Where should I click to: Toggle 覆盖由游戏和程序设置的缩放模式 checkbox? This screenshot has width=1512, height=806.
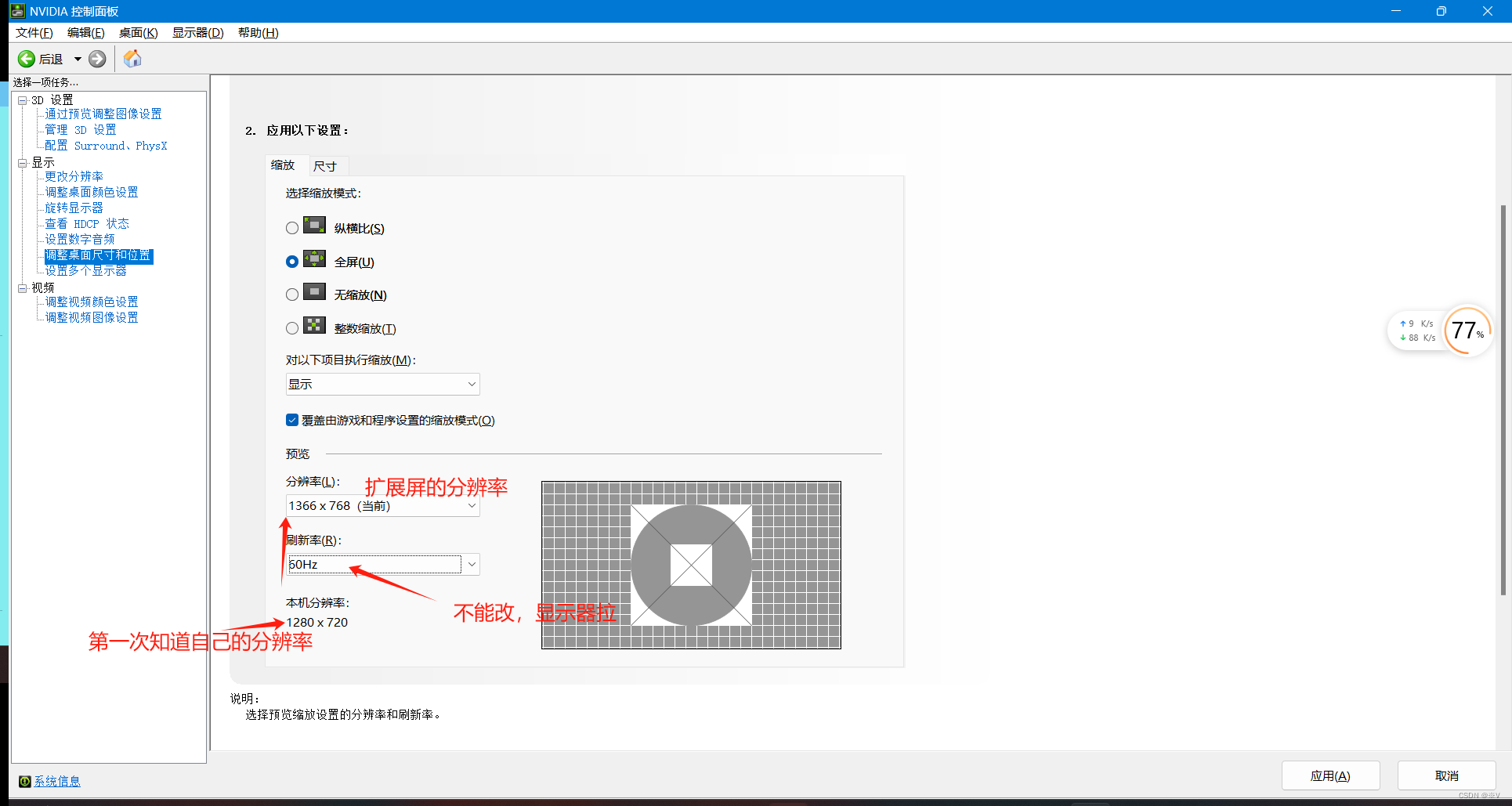[292, 420]
